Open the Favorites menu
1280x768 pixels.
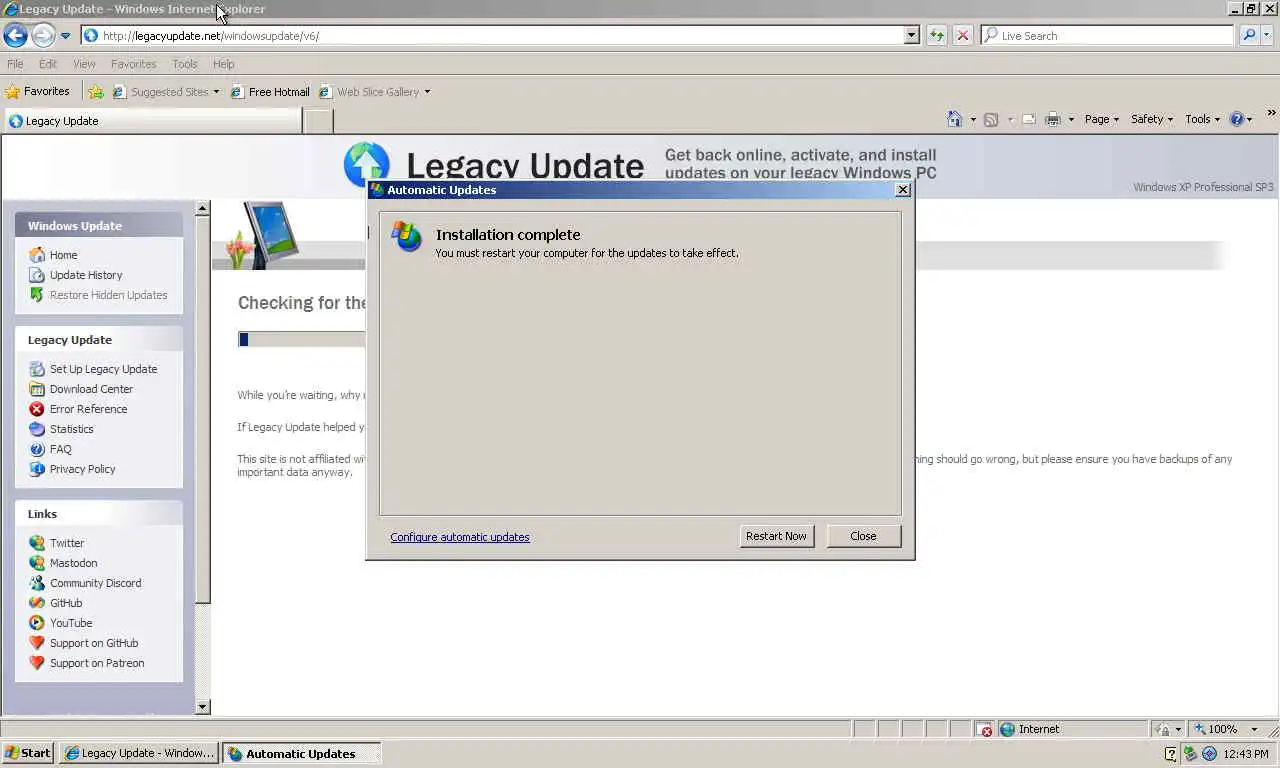(133, 64)
